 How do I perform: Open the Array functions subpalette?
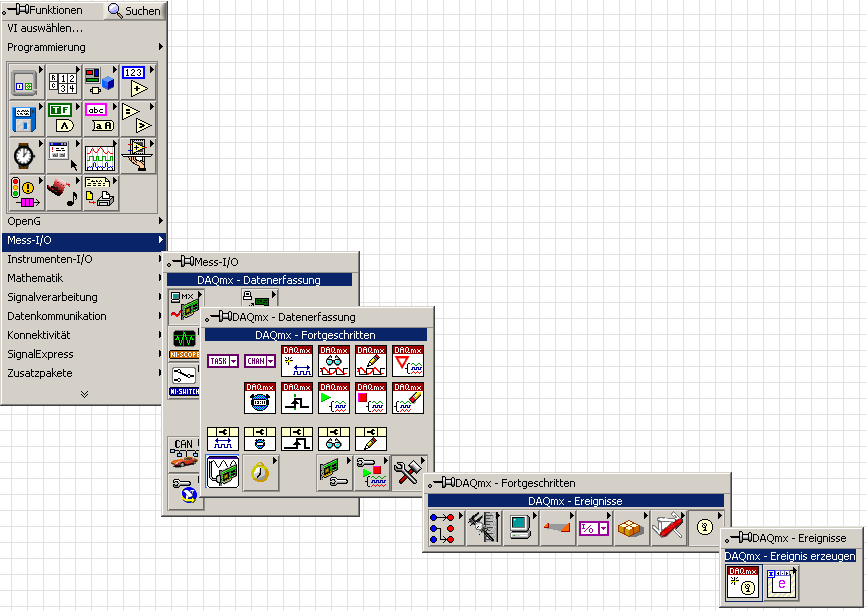tap(63, 82)
